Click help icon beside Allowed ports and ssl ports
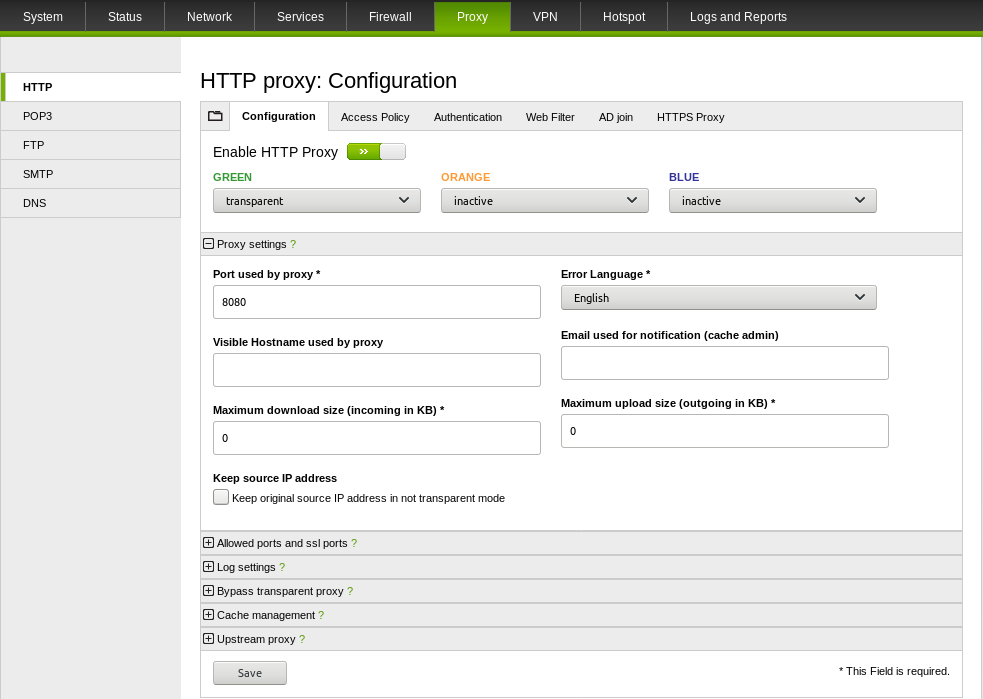The width and height of the screenshot is (983, 699). pos(354,543)
